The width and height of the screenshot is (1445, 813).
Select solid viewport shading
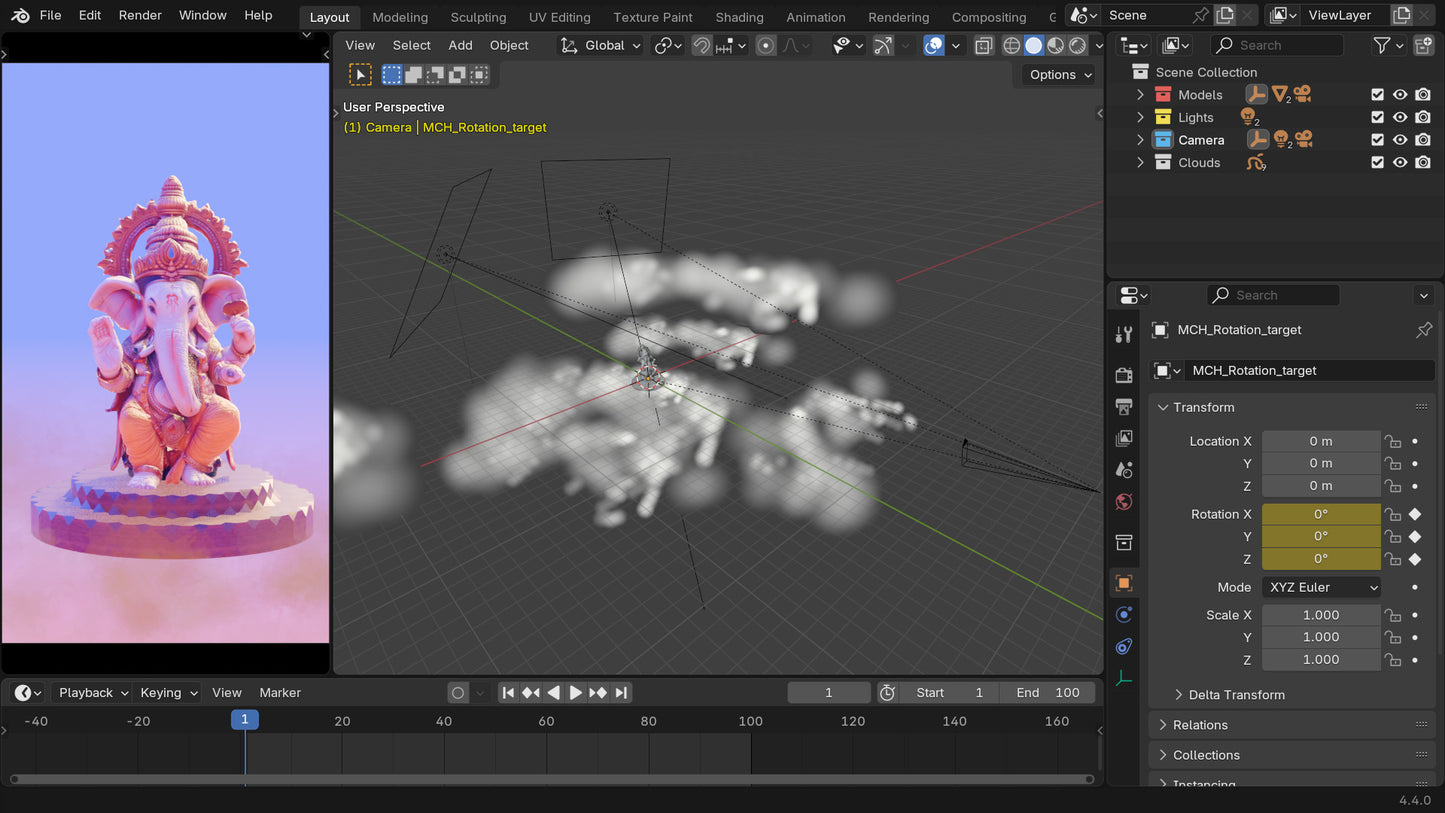1034,45
